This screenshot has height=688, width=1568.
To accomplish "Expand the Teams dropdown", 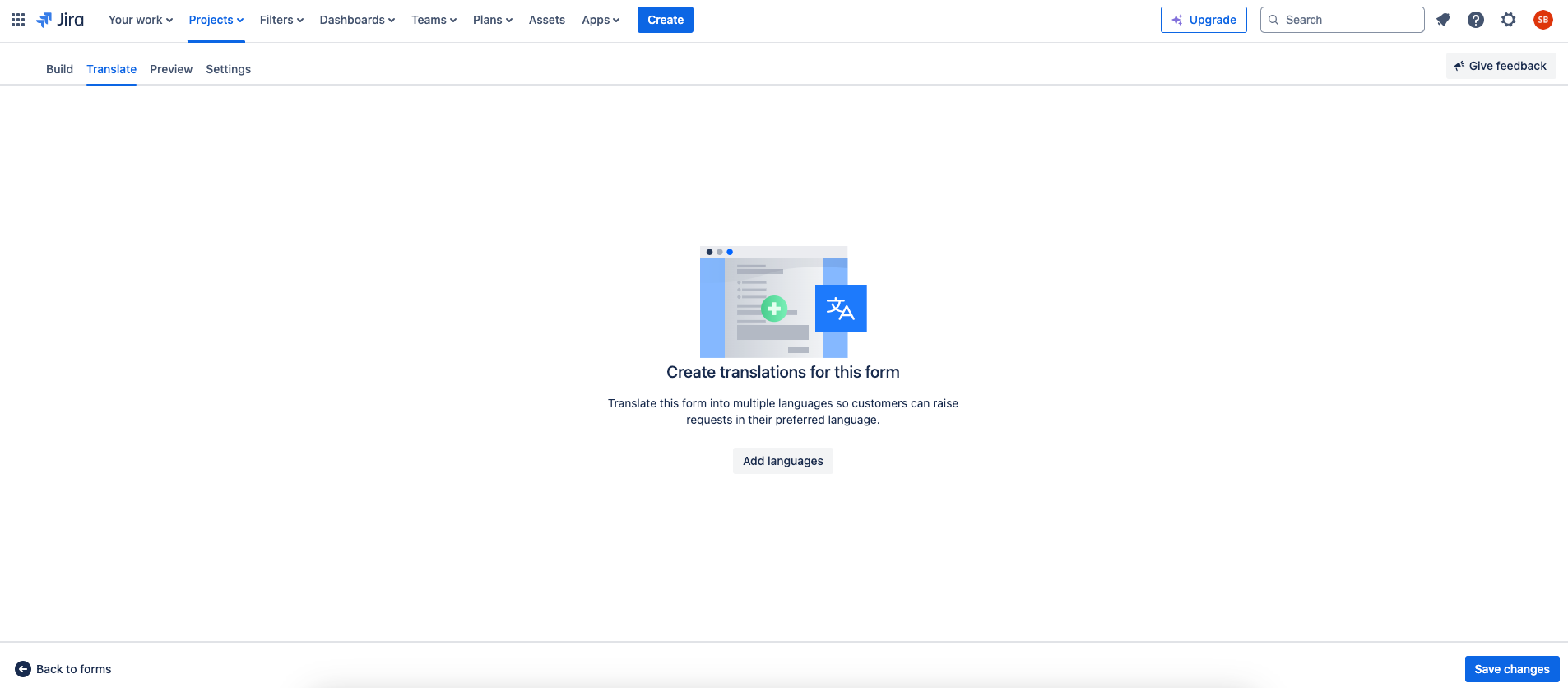I will pos(434,20).
